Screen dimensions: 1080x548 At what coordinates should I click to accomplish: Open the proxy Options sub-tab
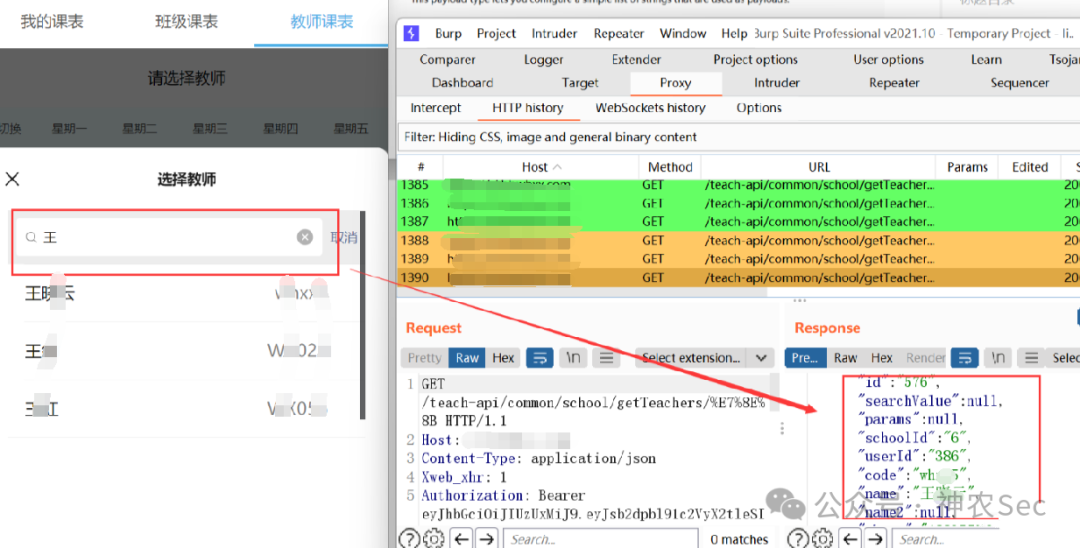click(758, 108)
